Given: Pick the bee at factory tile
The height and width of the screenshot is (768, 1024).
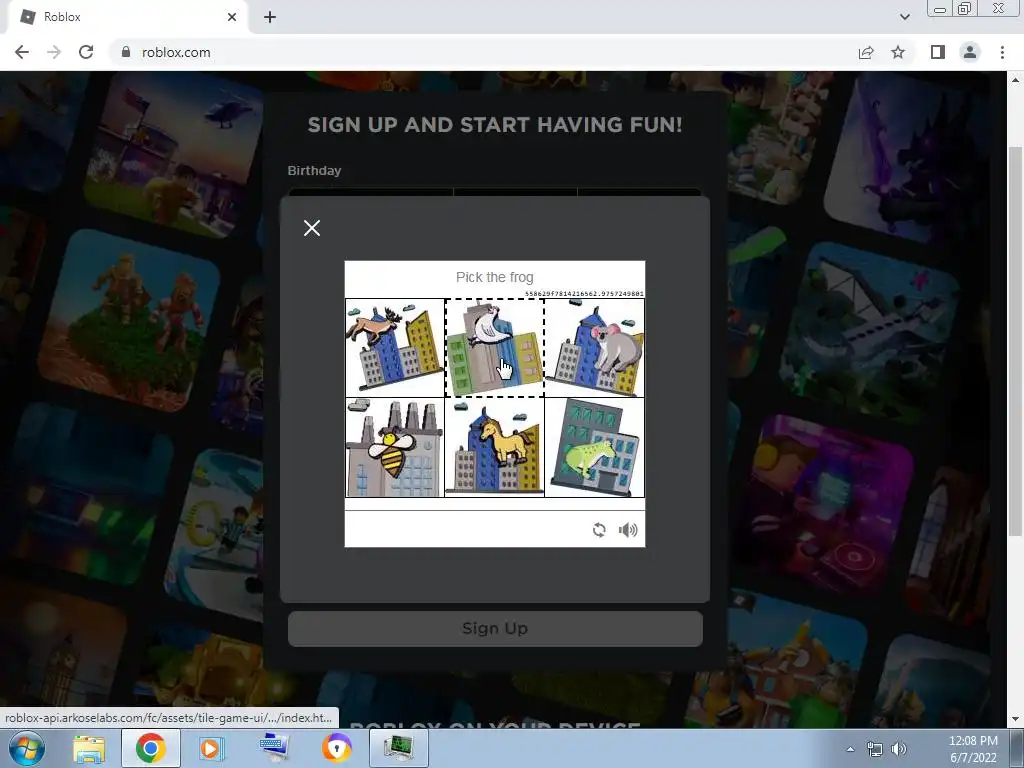Looking at the screenshot, I should point(394,447).
